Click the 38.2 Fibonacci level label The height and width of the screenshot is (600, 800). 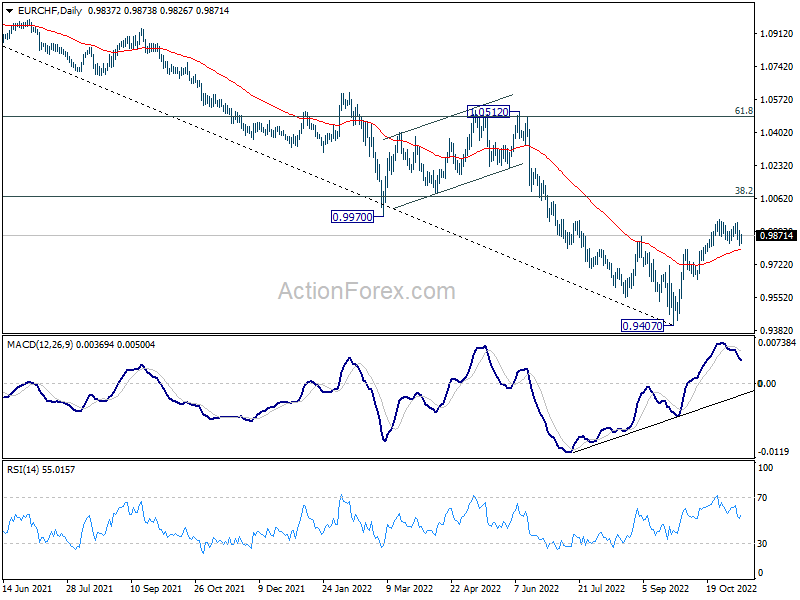point(743,191)
